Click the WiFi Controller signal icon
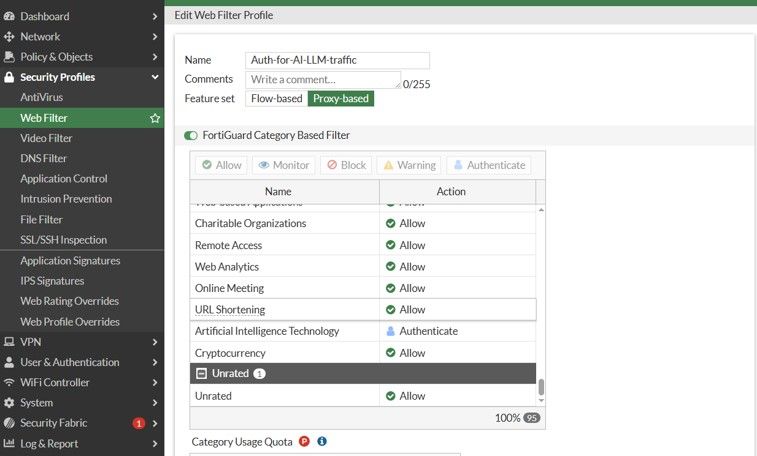Image resolution: width=757 pixels, height=456 pixels. 9,382
